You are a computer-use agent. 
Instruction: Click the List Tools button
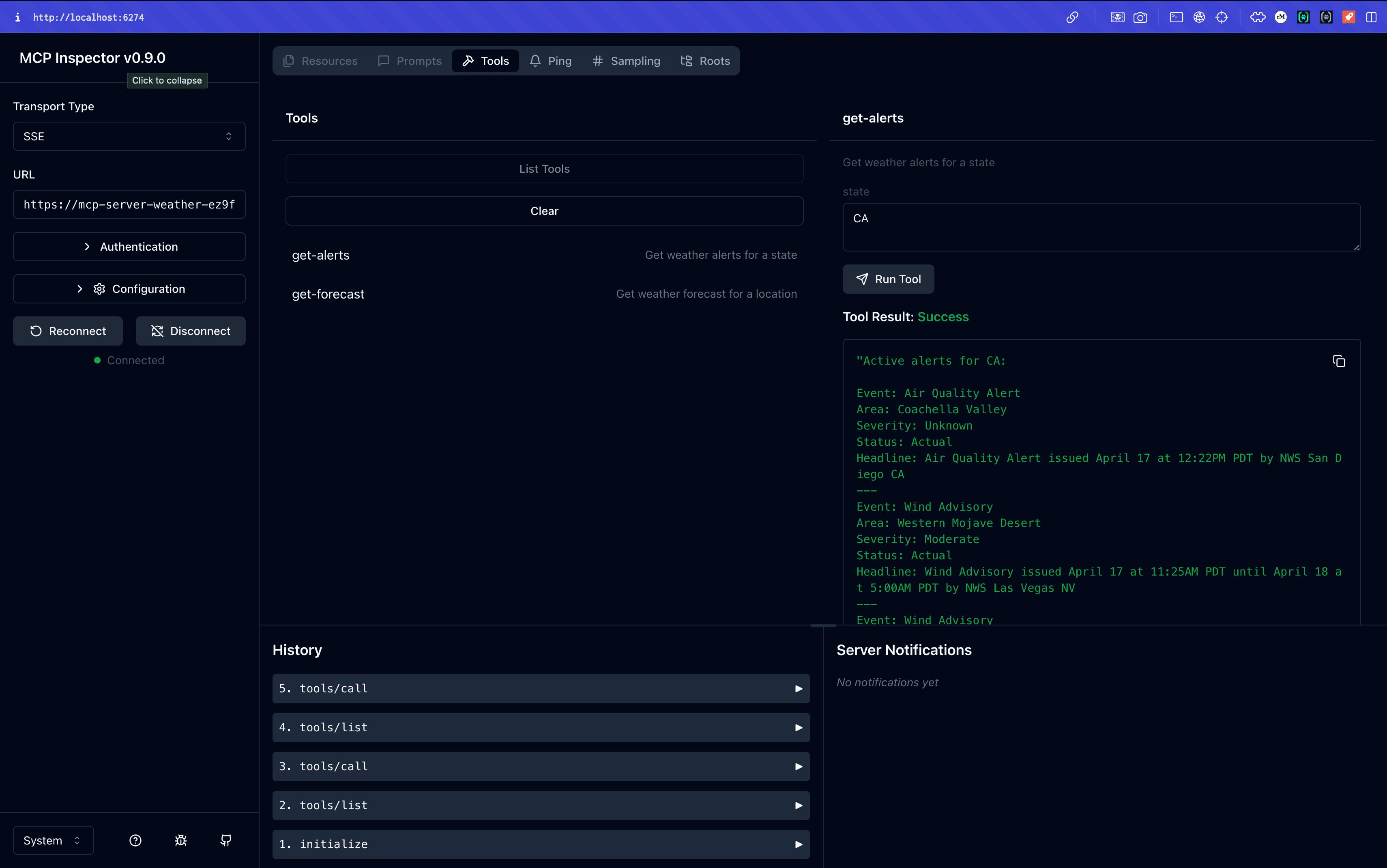click(543, 168)
